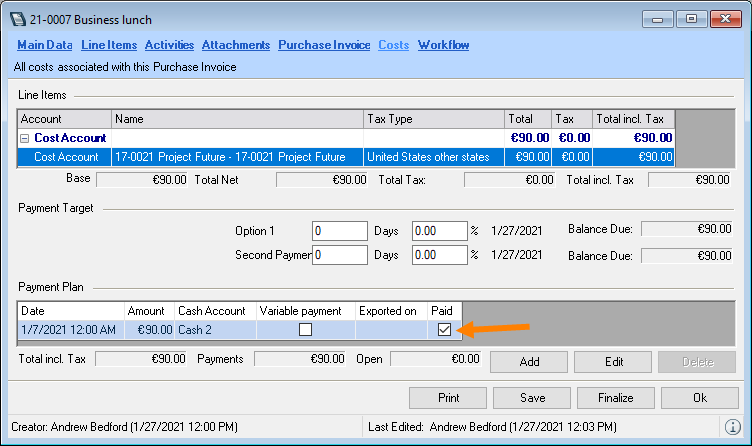Open the Attachments tab

point(236,45)
